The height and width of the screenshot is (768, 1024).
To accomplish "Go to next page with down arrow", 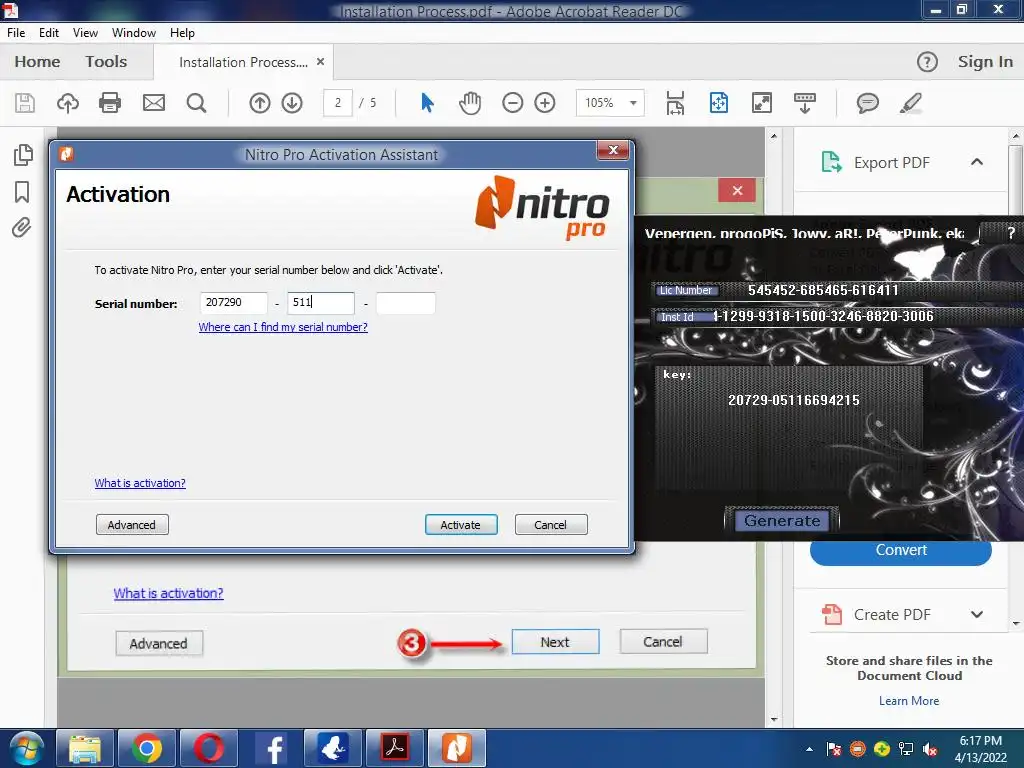I will tap(292, 103).
